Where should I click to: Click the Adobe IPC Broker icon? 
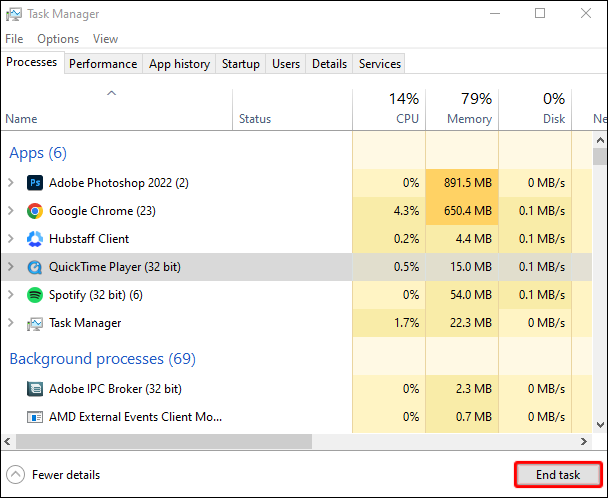(x=34, y=389)
